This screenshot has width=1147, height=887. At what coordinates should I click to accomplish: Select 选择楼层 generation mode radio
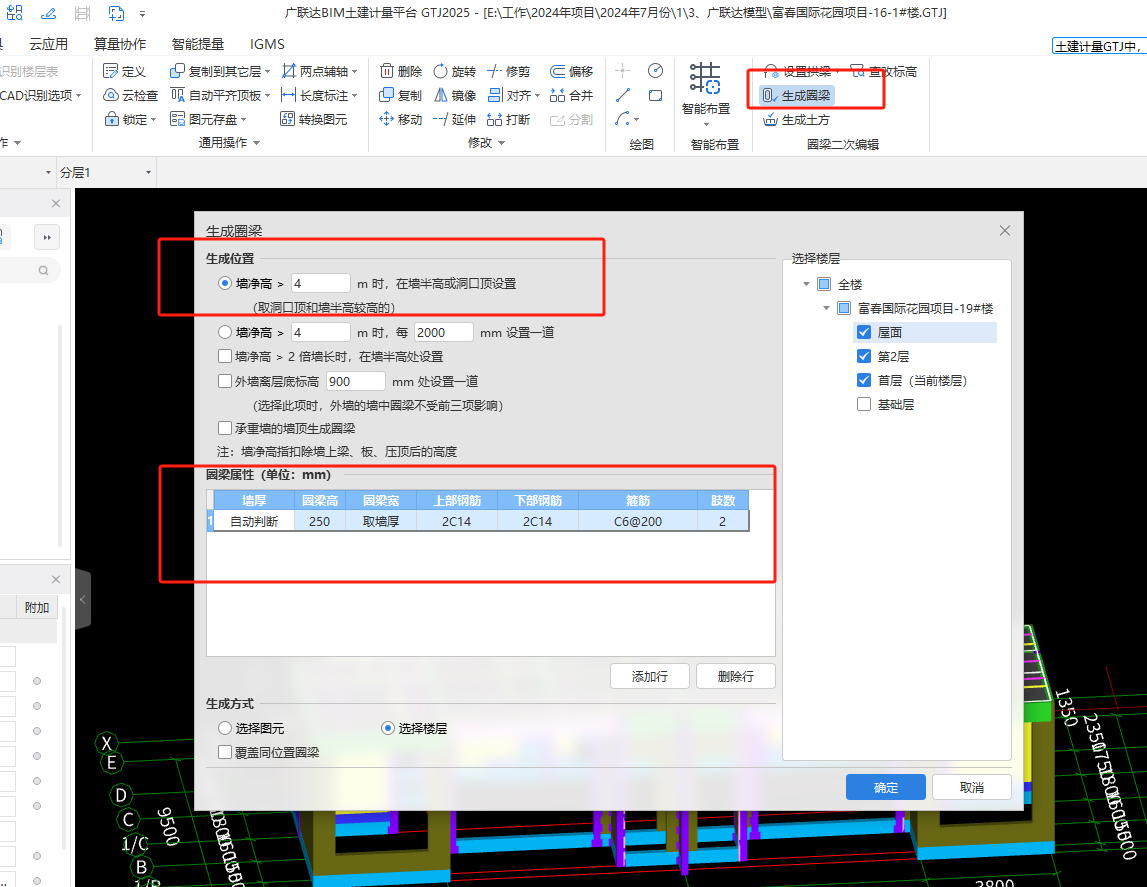(x=388, y=728)
